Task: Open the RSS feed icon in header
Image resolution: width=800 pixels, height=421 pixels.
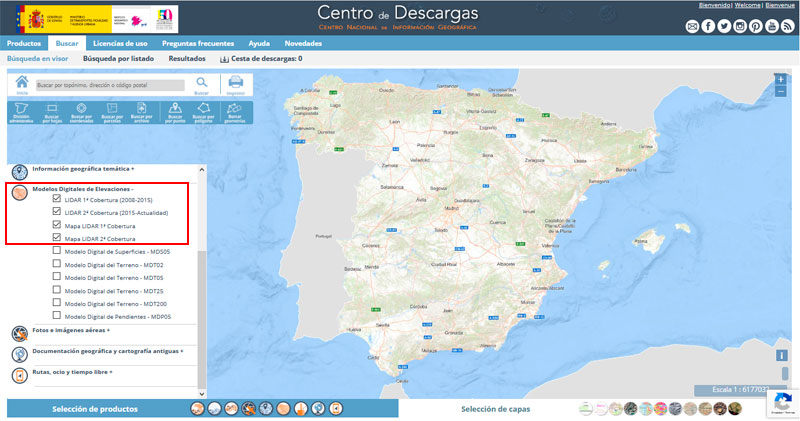Action: [788, 26]
